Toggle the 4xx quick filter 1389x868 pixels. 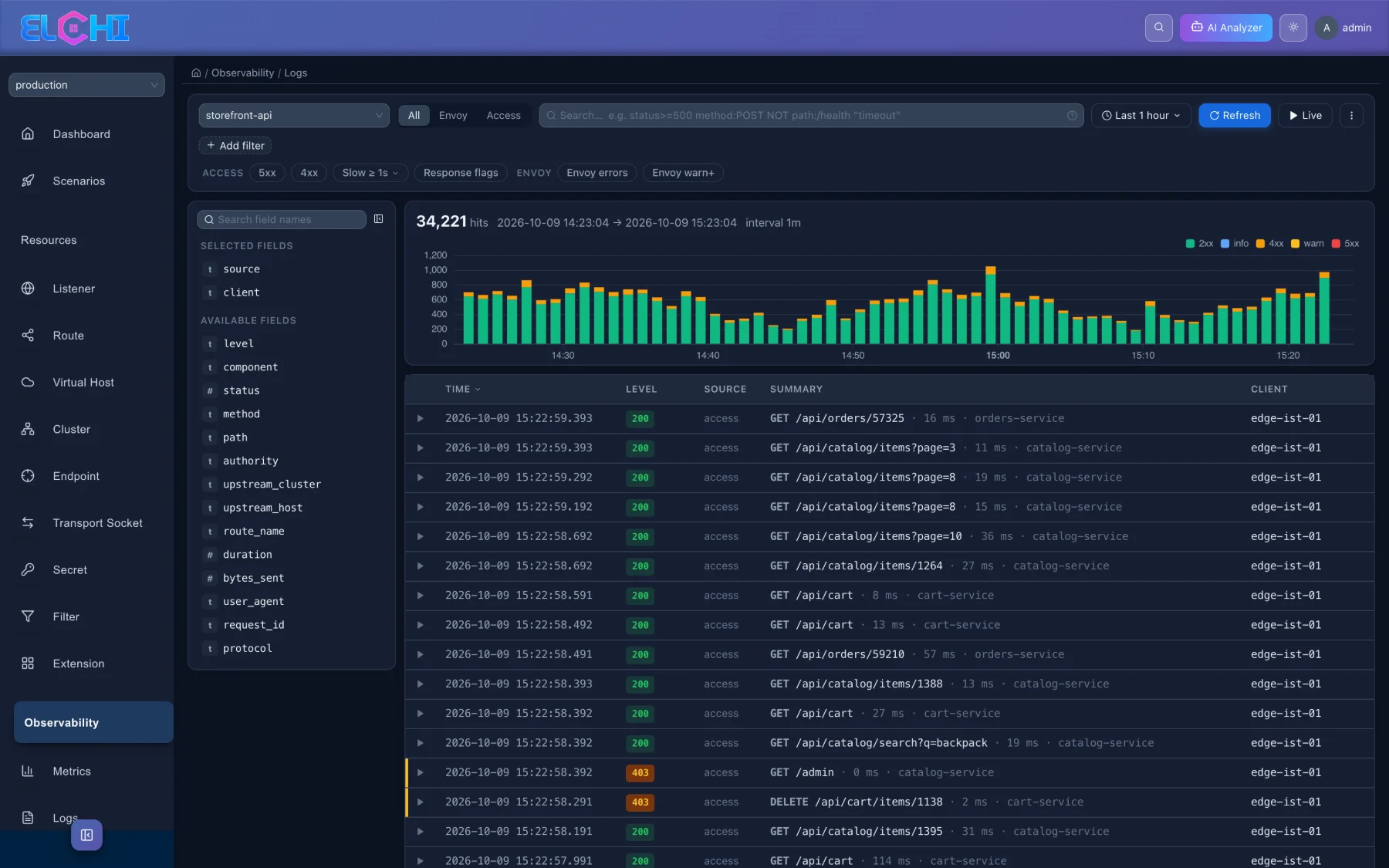tap(309, 173)
